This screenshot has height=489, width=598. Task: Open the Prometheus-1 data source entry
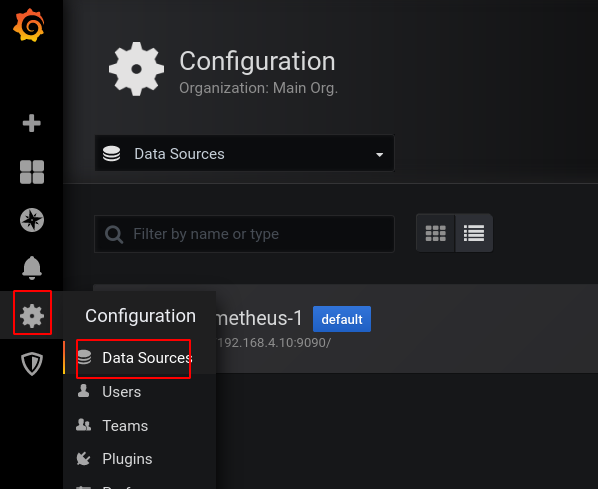(x=345, y=328)
